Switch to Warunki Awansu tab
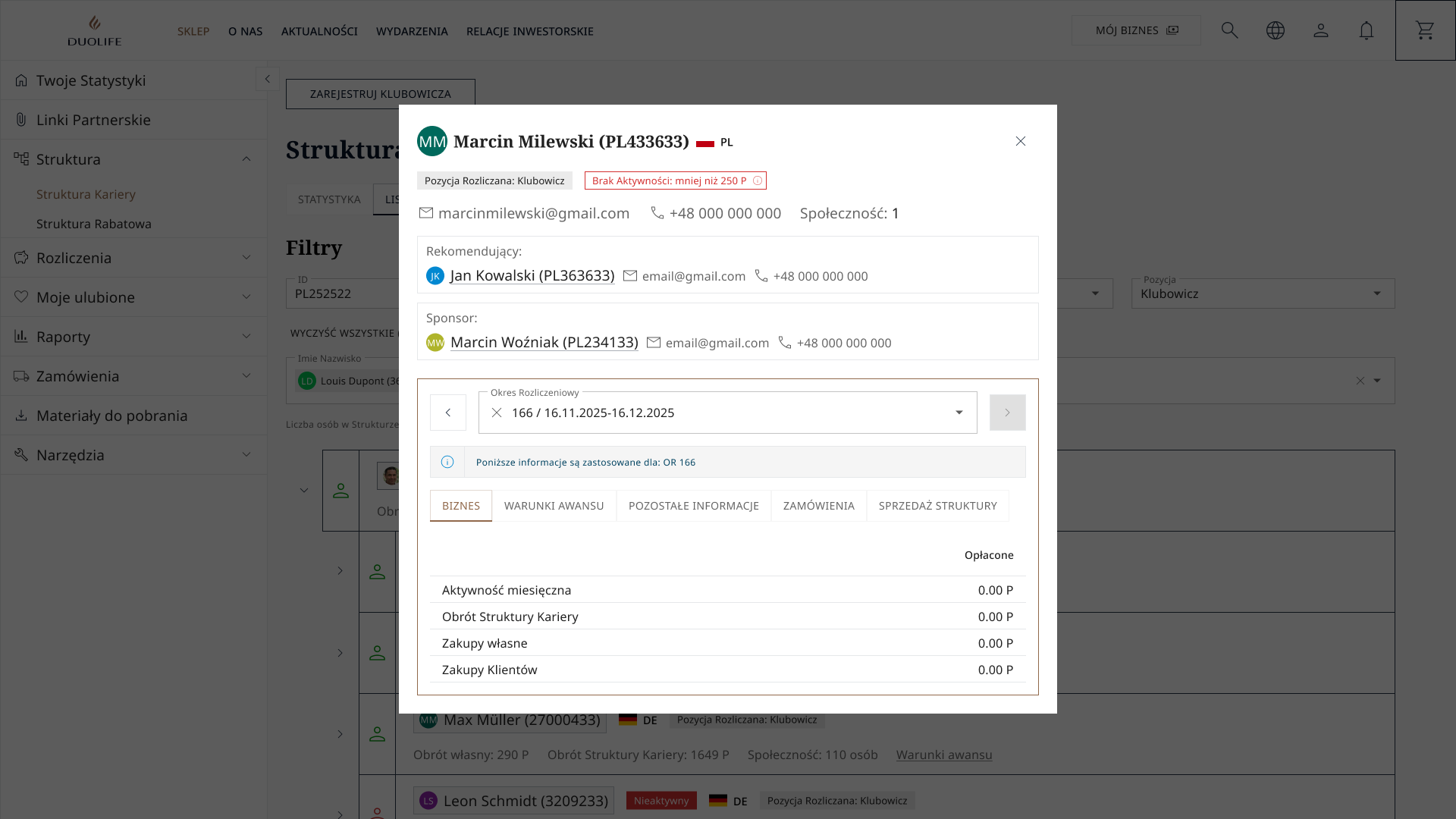1456x819 pixels. coord(554,506)
